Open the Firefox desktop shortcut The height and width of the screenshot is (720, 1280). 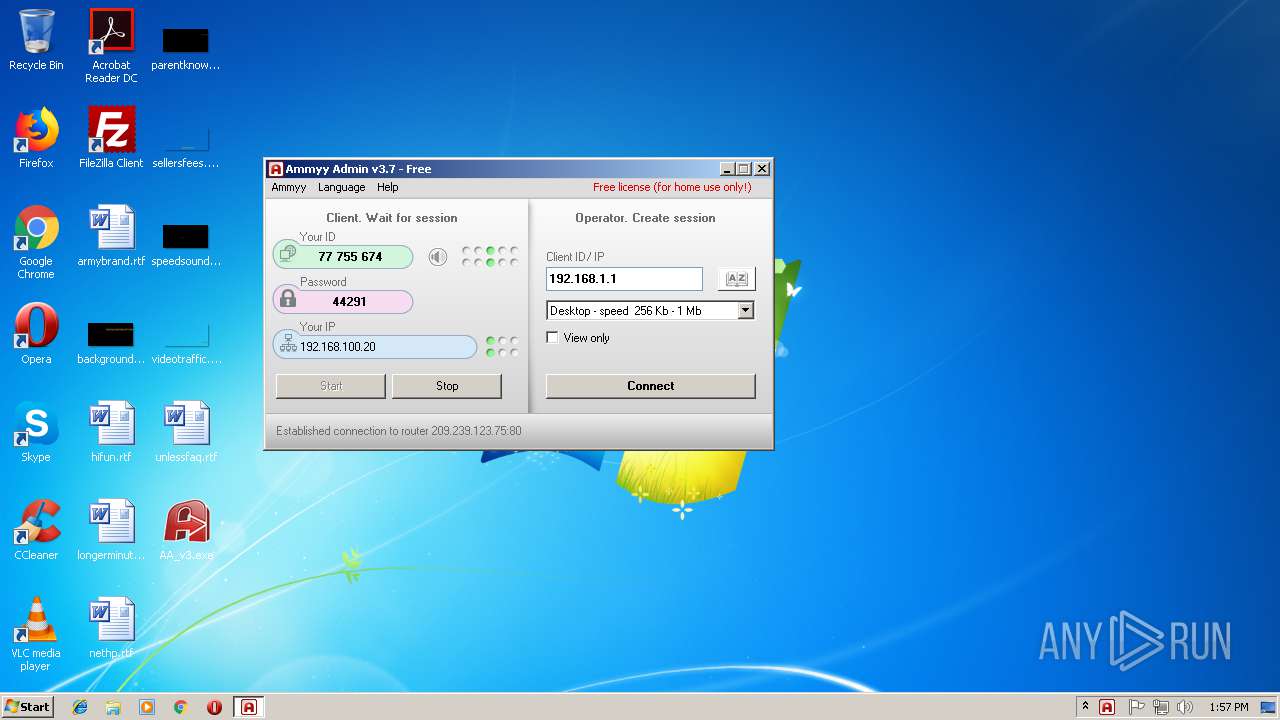(x=36, y=138)
